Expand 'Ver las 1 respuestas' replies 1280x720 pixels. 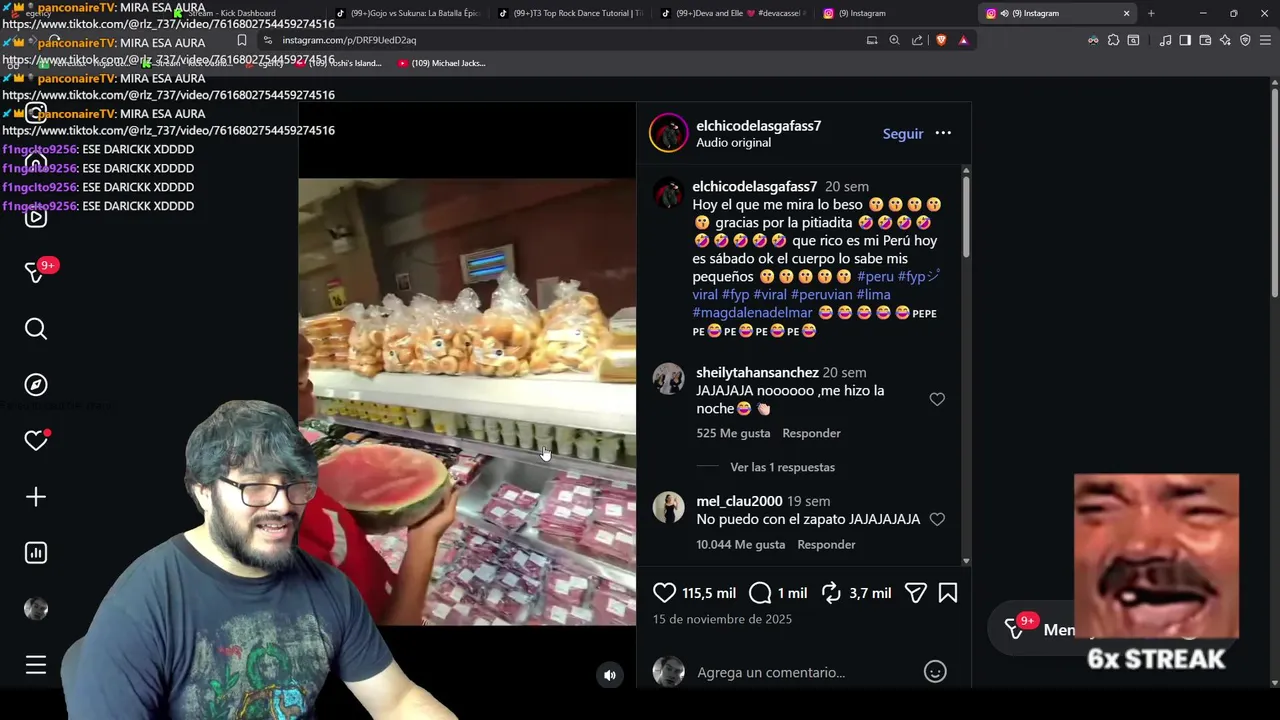(782, 467)
